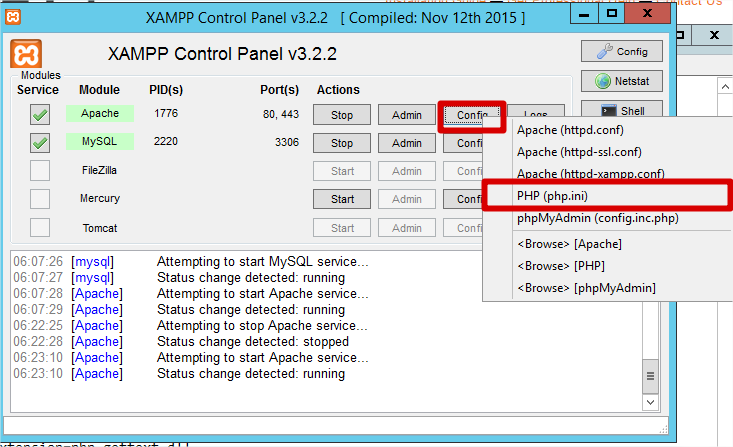Image resolution: width=733 pixels, height=447 pixels.
Task: Tick the Tomcat service checkbox
Action: point(39,227)
